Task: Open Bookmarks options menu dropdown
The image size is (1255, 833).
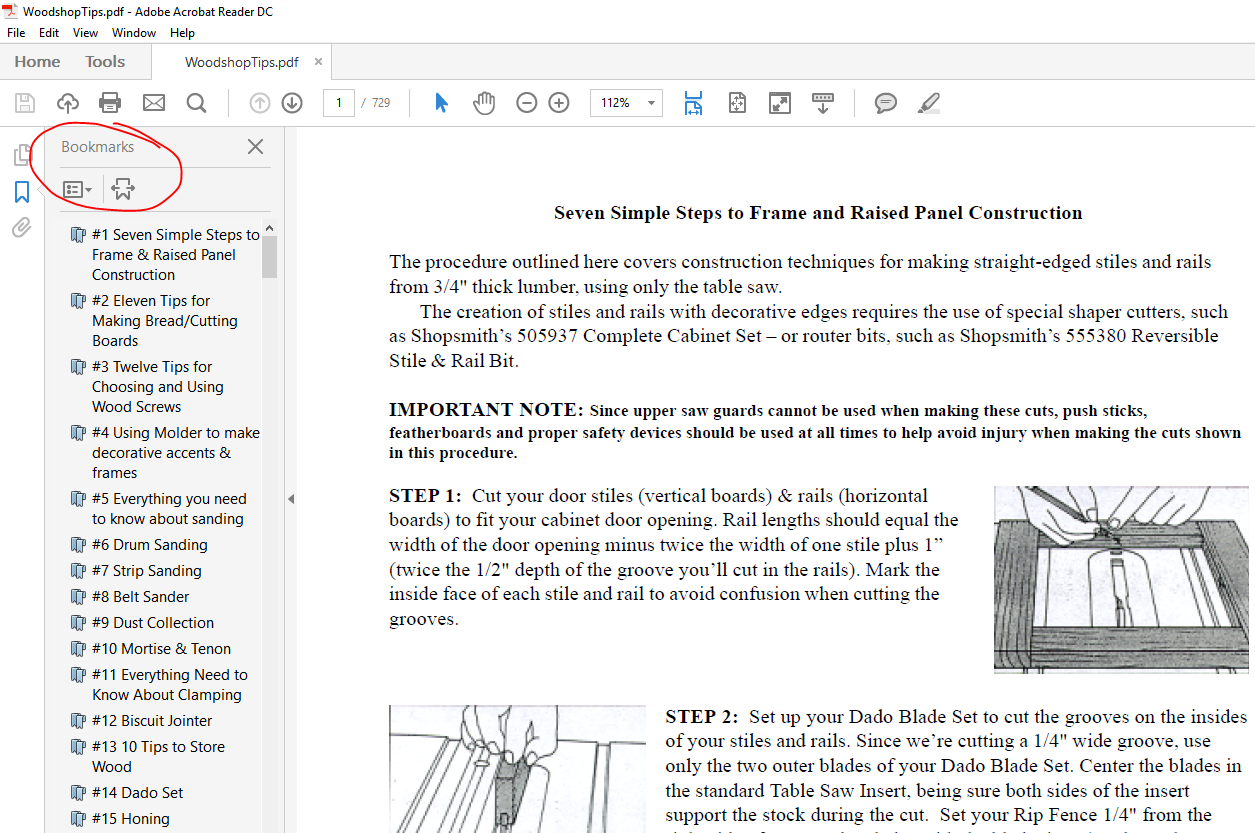Action: (x=77, y=189)
